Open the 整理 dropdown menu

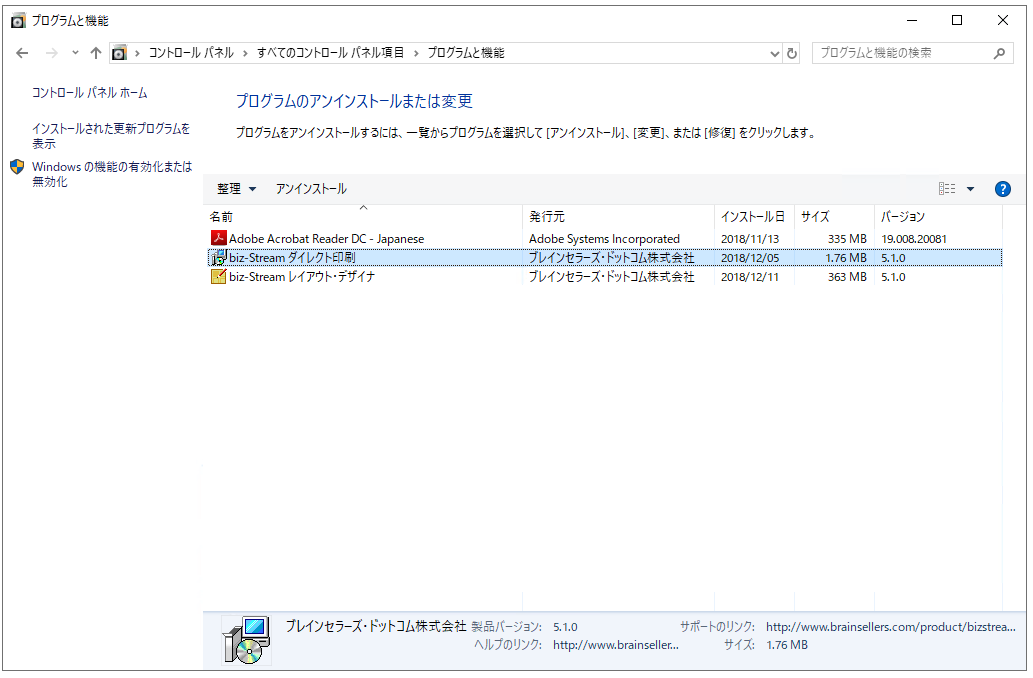[x=236, y=189]
